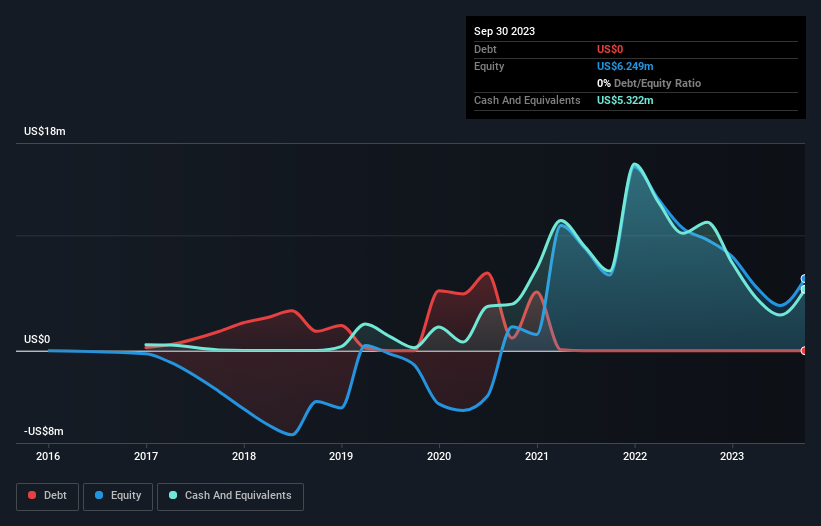Toggle the Equity legend button
The image size is (821, 526).
click(118, 496)
